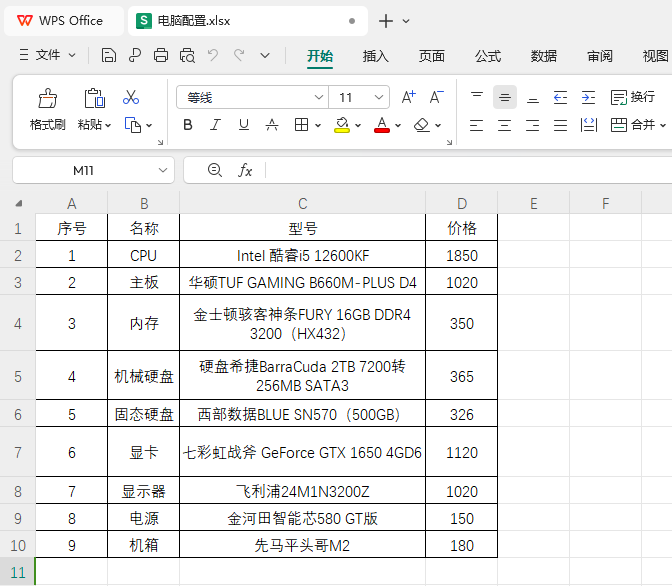Screen dimensions: 672x586
Task: Expand the Copy options arrow
Action: [149, 126]
